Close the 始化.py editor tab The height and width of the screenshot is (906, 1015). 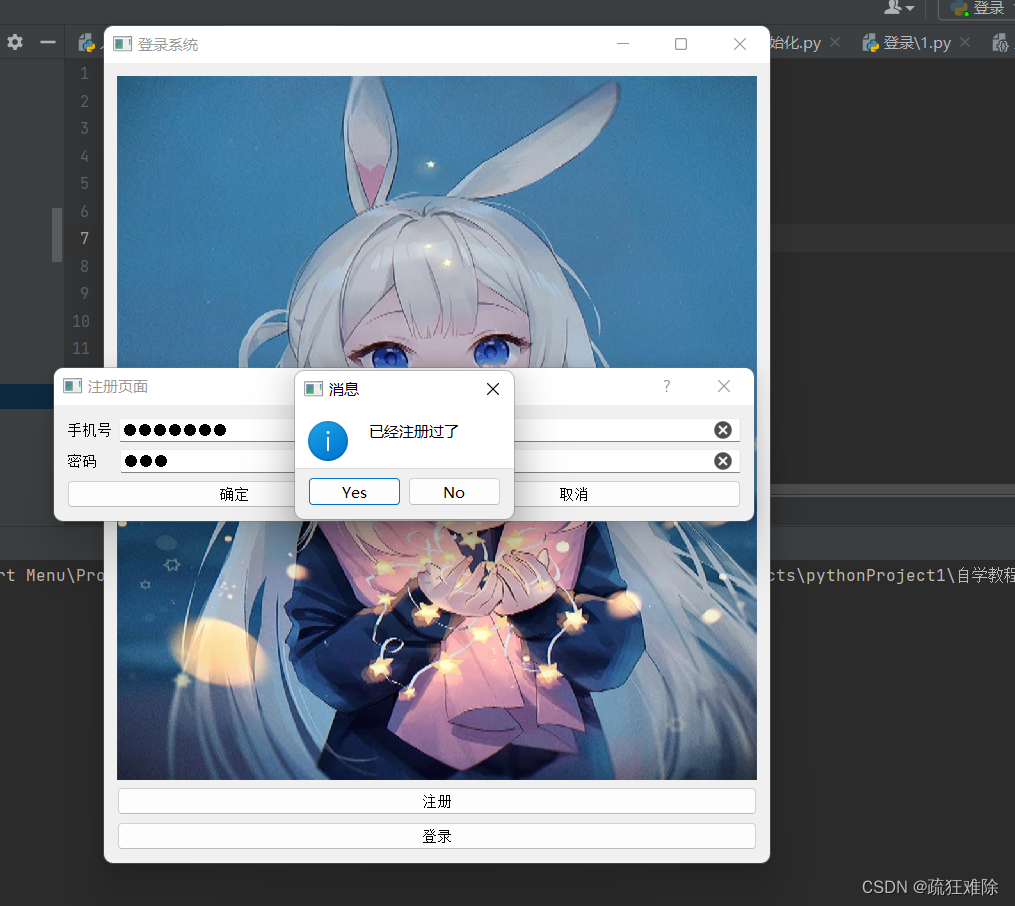(835, 42)
